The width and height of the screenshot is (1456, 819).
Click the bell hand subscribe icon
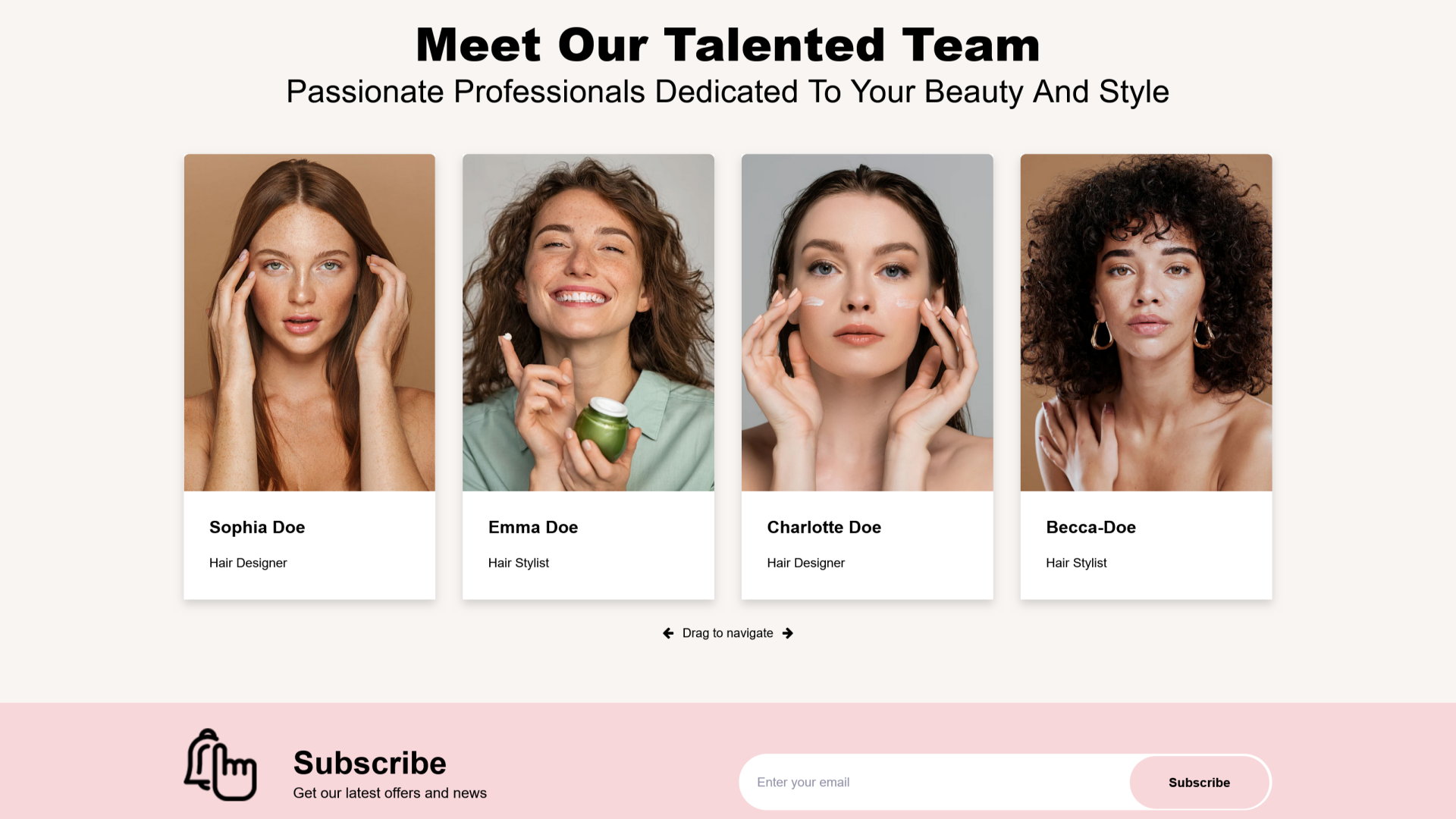pos(221,765)
